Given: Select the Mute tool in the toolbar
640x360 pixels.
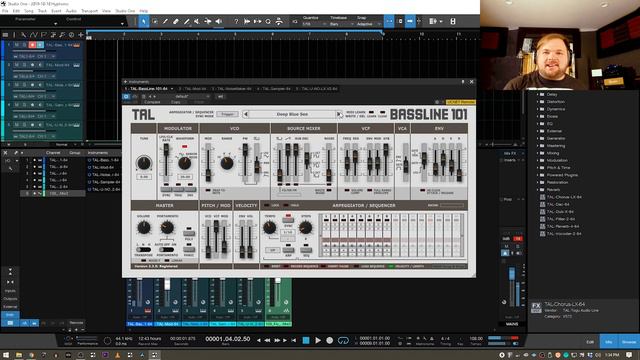Looking at the screenshot, I should tap(197, 21).
